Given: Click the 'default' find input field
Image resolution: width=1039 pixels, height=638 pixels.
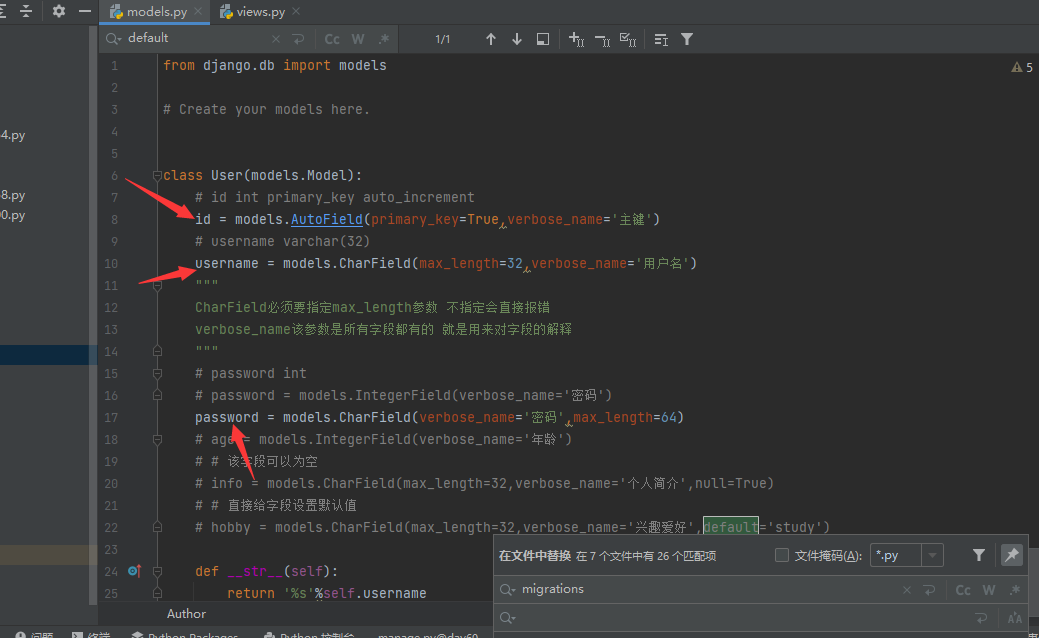Looking at the screenshot, I should [197, 38].
